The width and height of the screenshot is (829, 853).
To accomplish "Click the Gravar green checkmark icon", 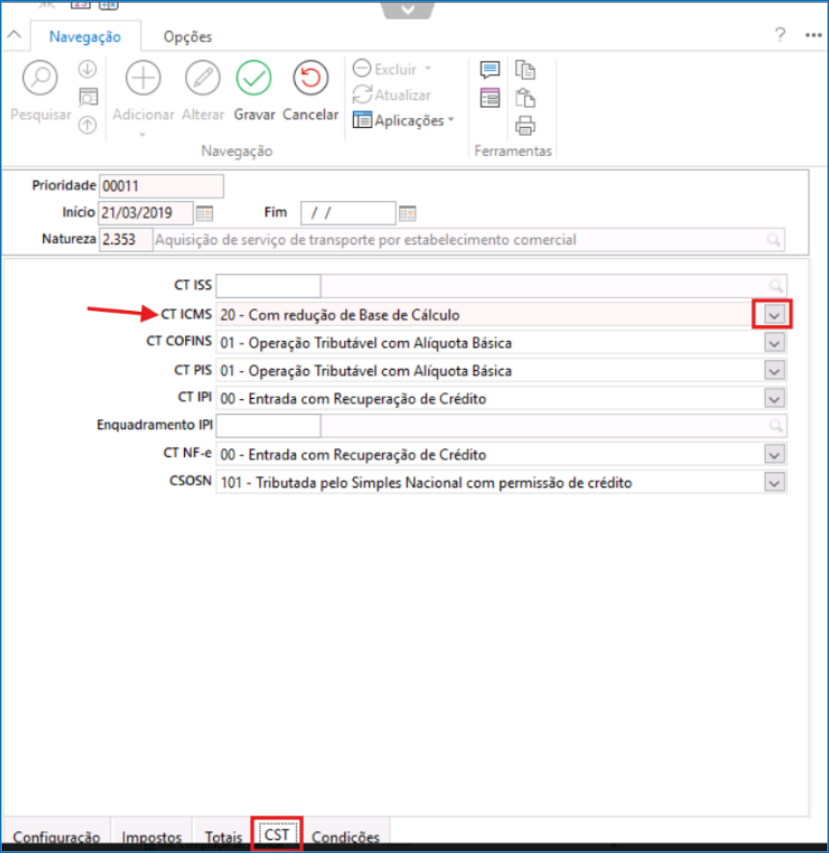I will coord(254,79).
